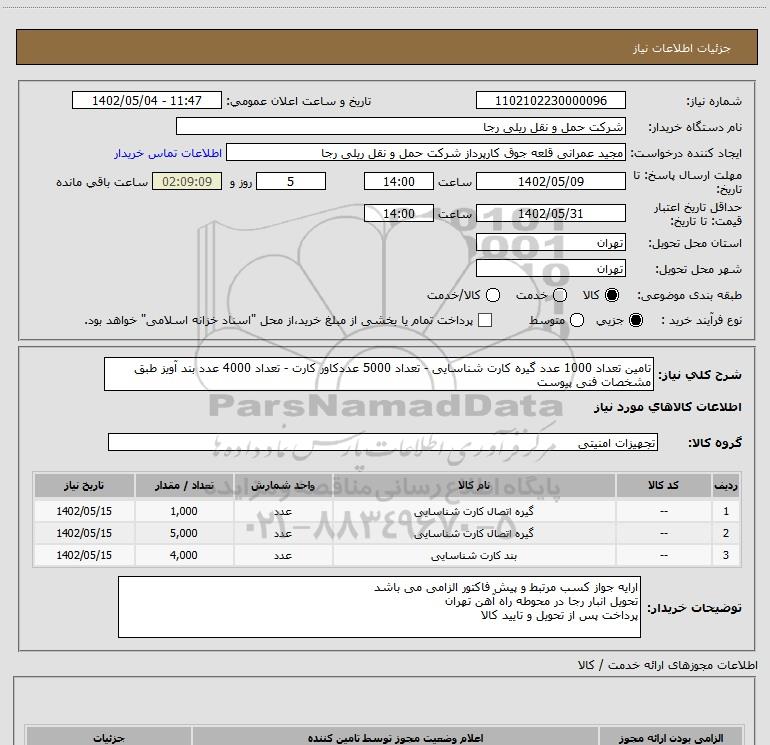Click the announcement date field 1402/05/04 - 11:47

pos(147,100)
